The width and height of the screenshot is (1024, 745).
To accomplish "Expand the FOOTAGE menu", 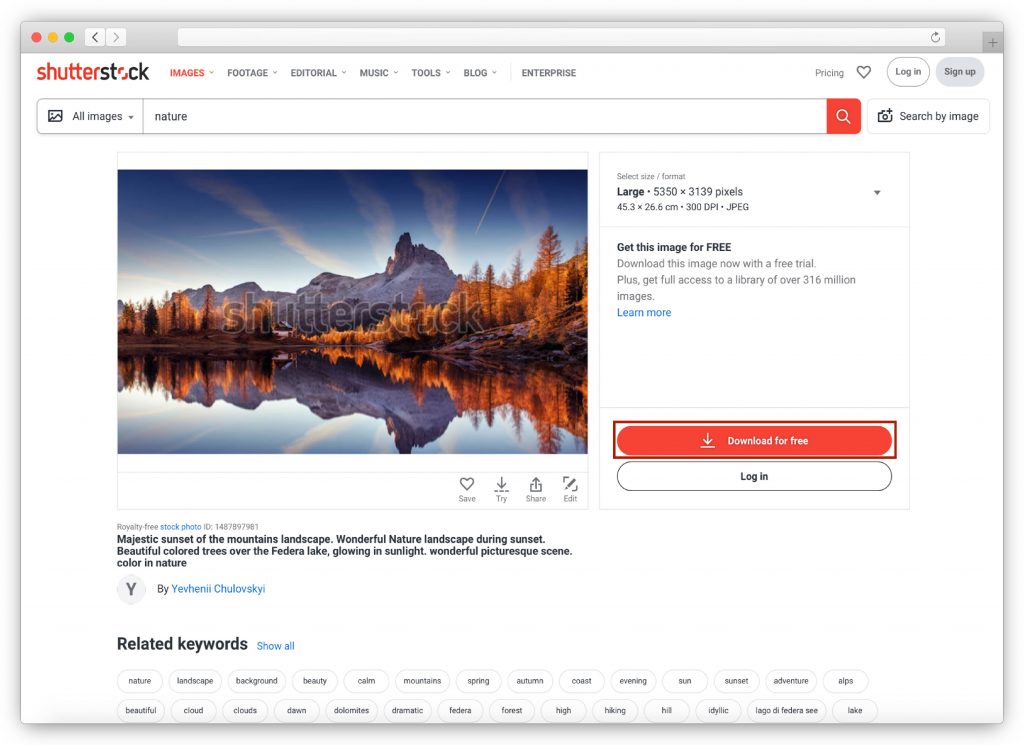I will click(x=252, y=73).
